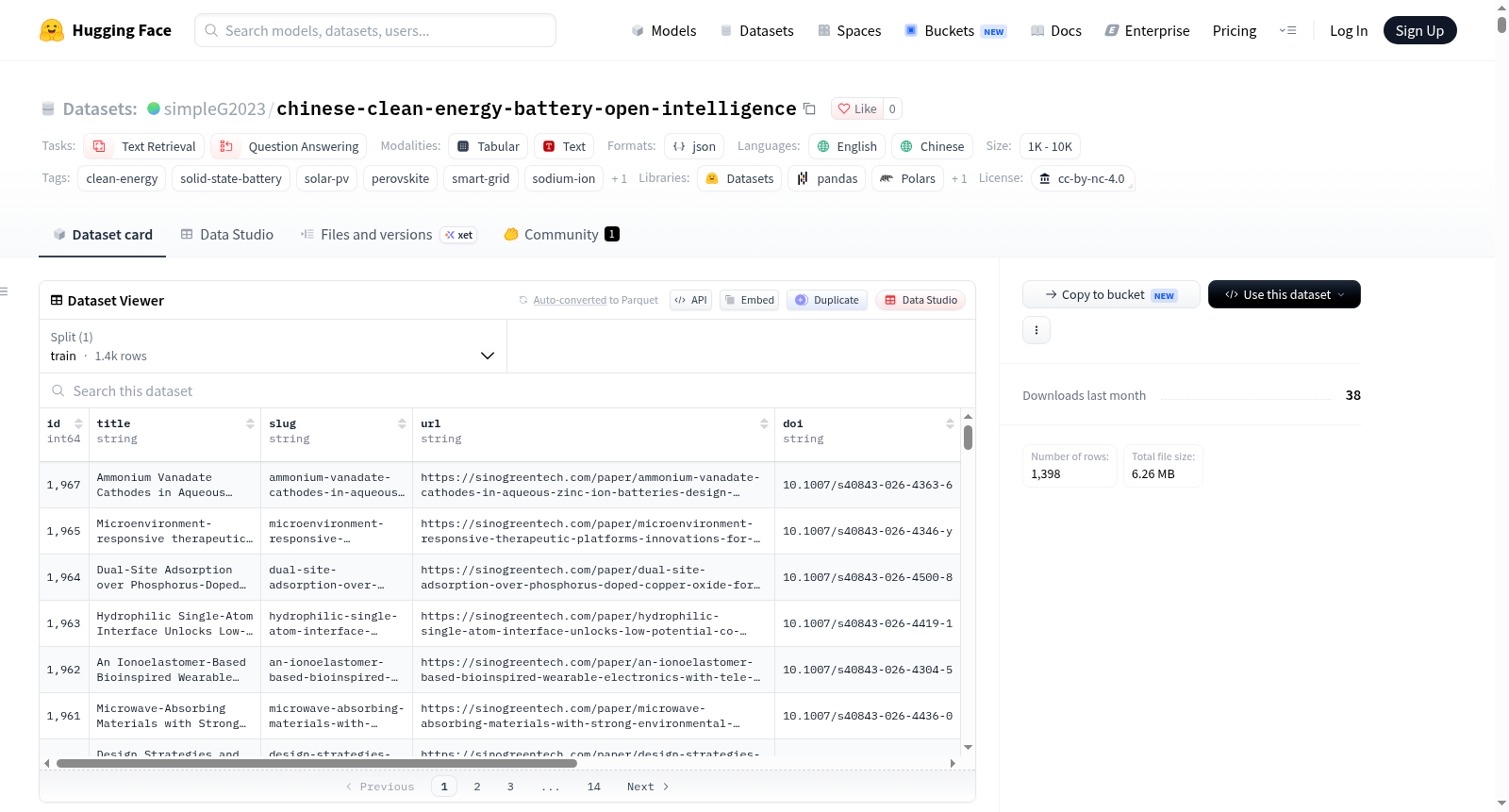Click the API button
Viewport: 1509px width, 812px height.
pyautogui.click(x=690, y=300)
